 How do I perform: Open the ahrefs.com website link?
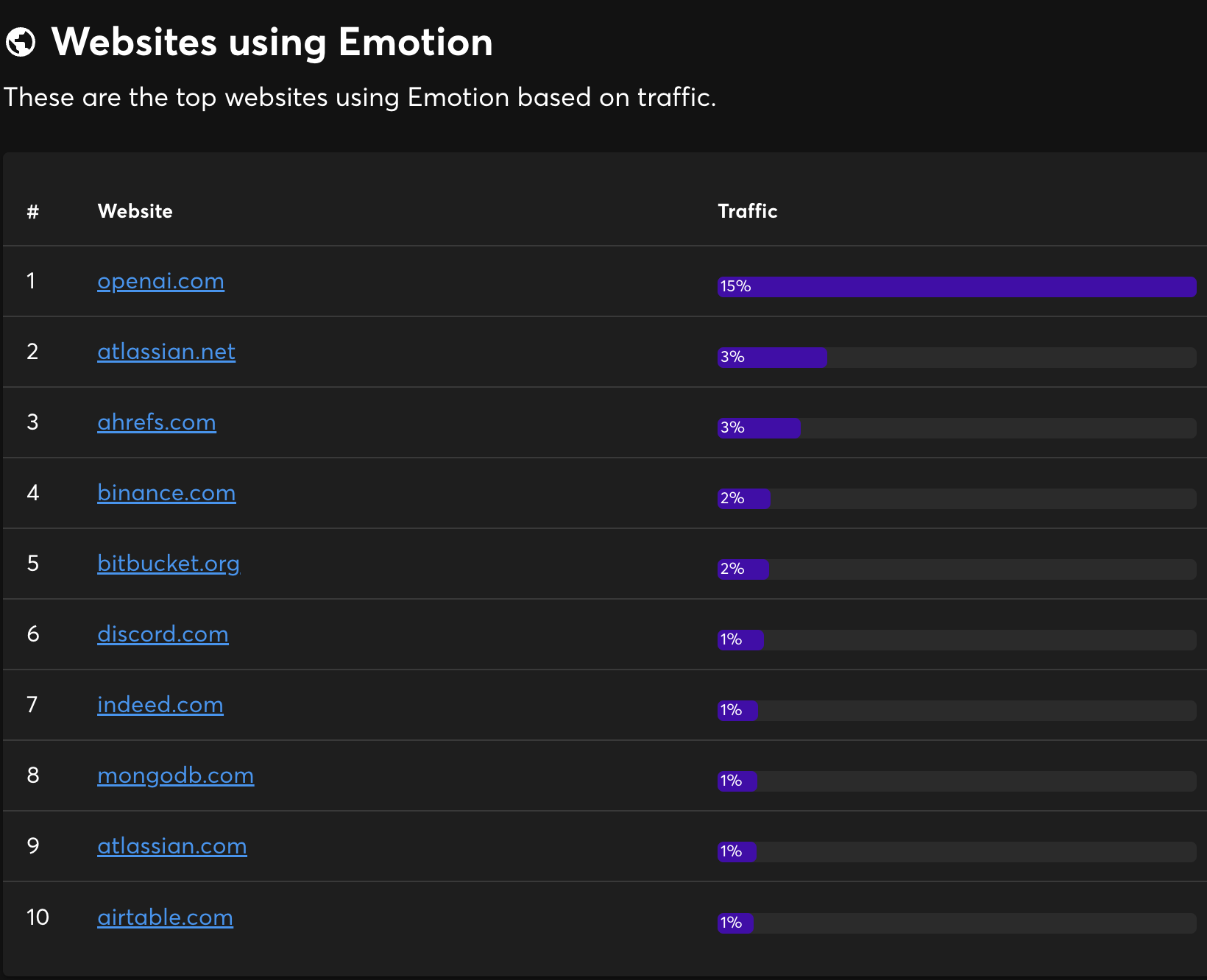(x=156, y=422)
